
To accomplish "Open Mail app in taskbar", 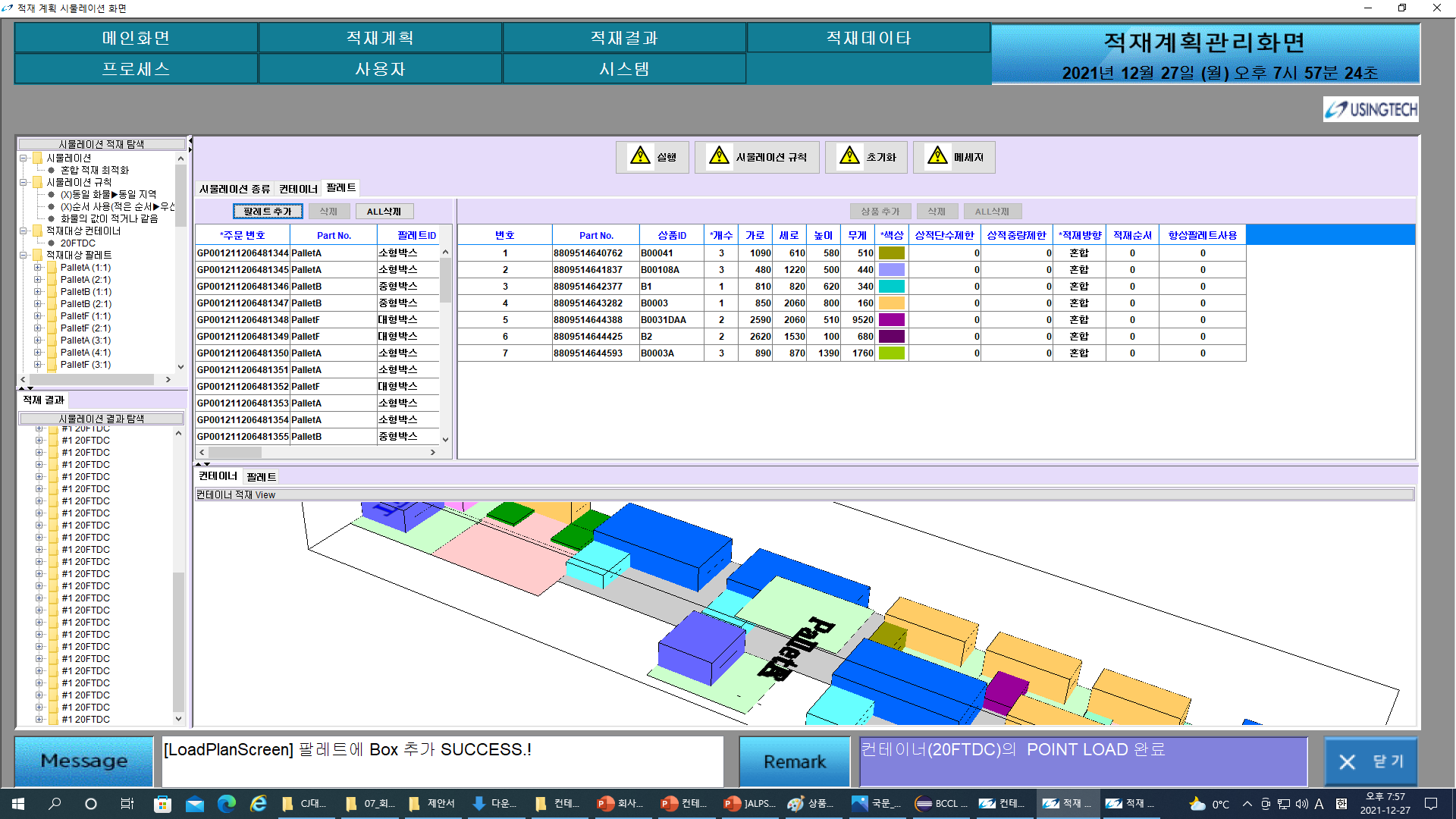I will pos(195,804).
